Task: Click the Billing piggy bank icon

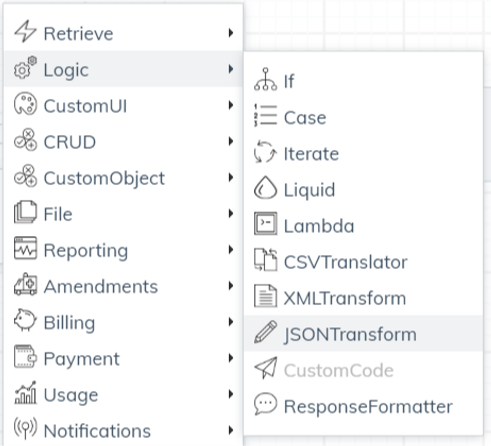Action: click(25, 320)
